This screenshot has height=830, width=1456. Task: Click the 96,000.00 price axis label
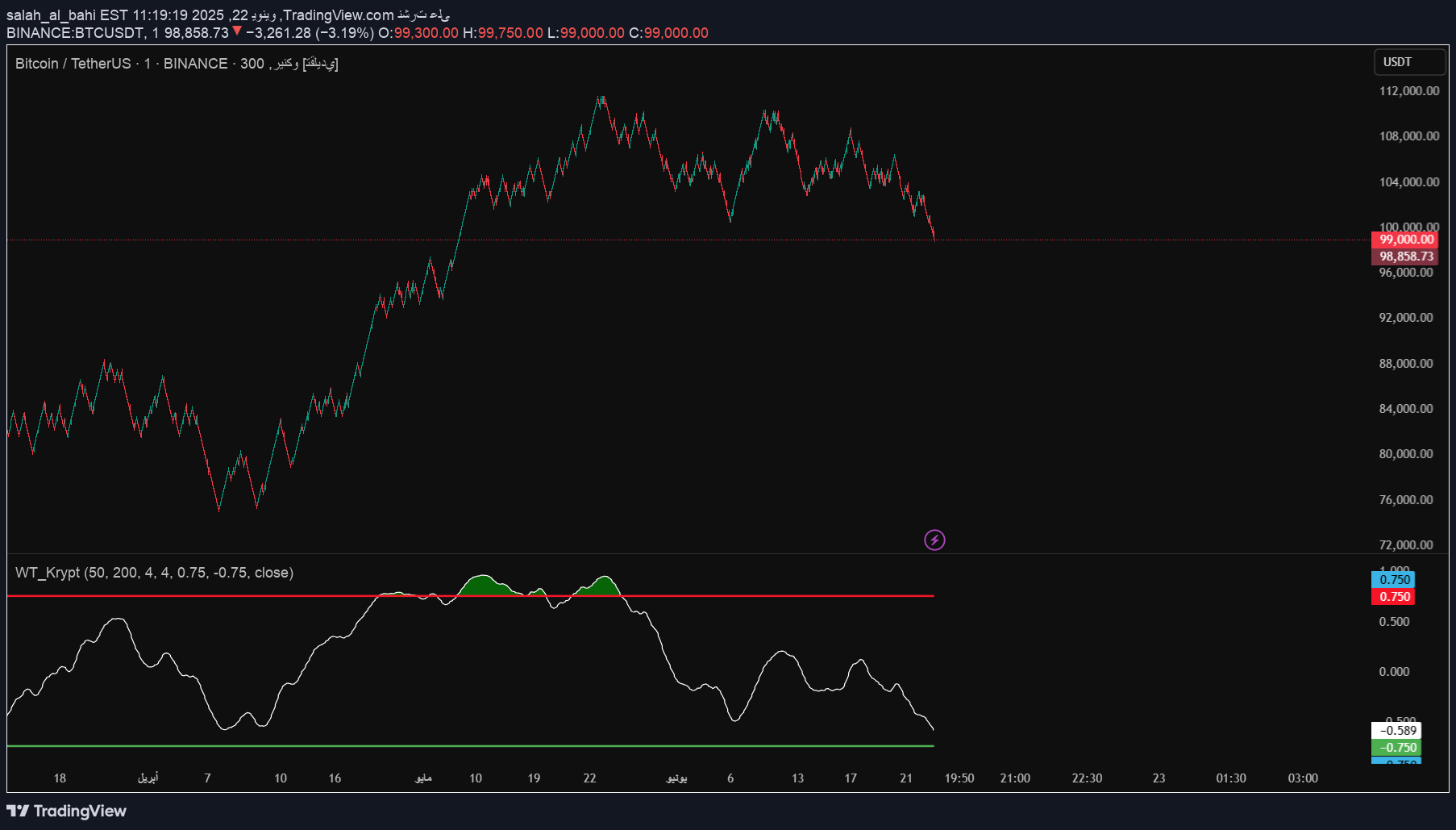point(1406,273)
